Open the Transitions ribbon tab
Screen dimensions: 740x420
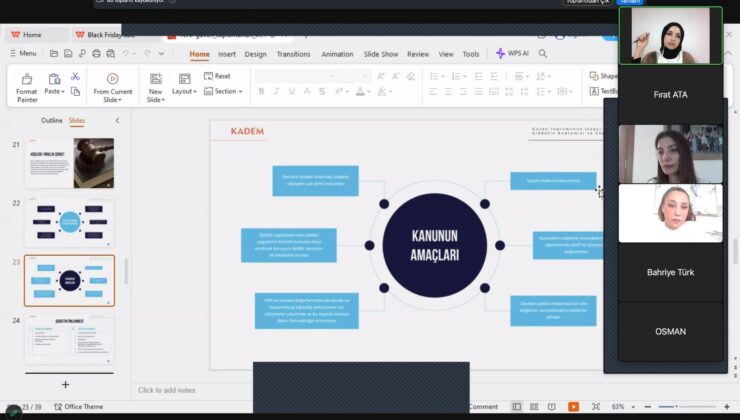(x=293, y=54)
